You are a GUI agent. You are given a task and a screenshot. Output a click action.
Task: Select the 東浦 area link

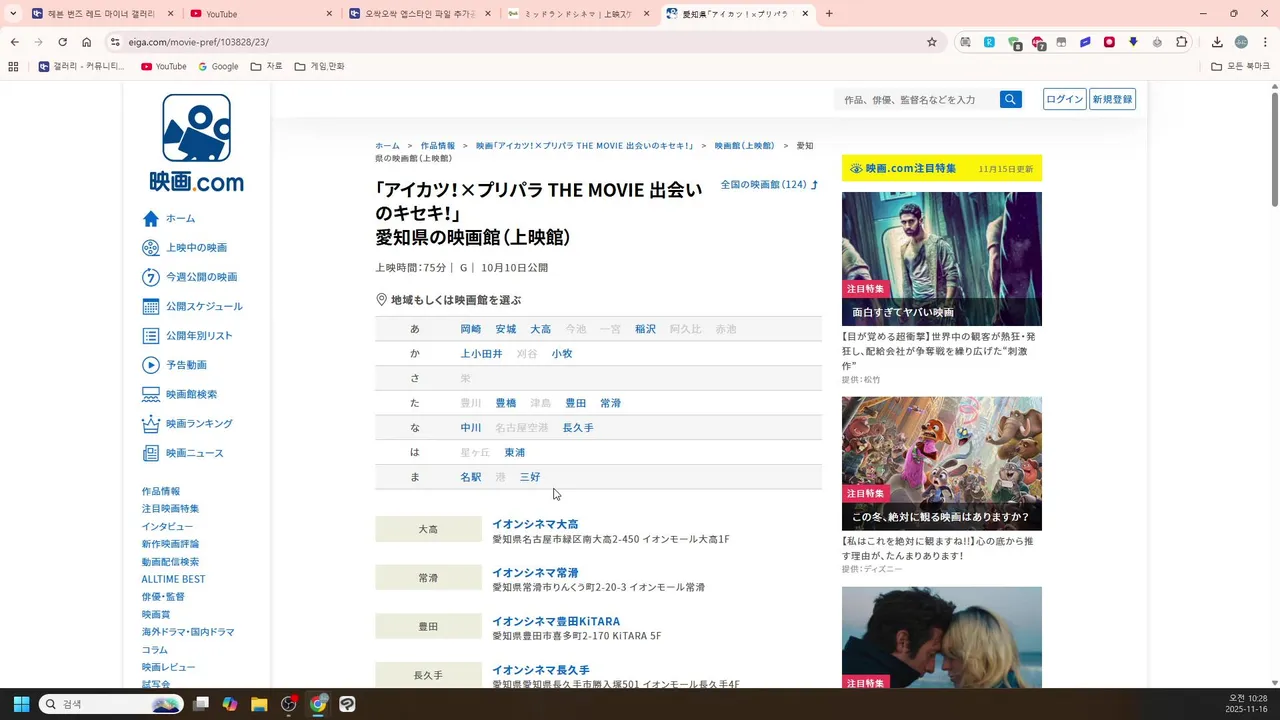514,452
